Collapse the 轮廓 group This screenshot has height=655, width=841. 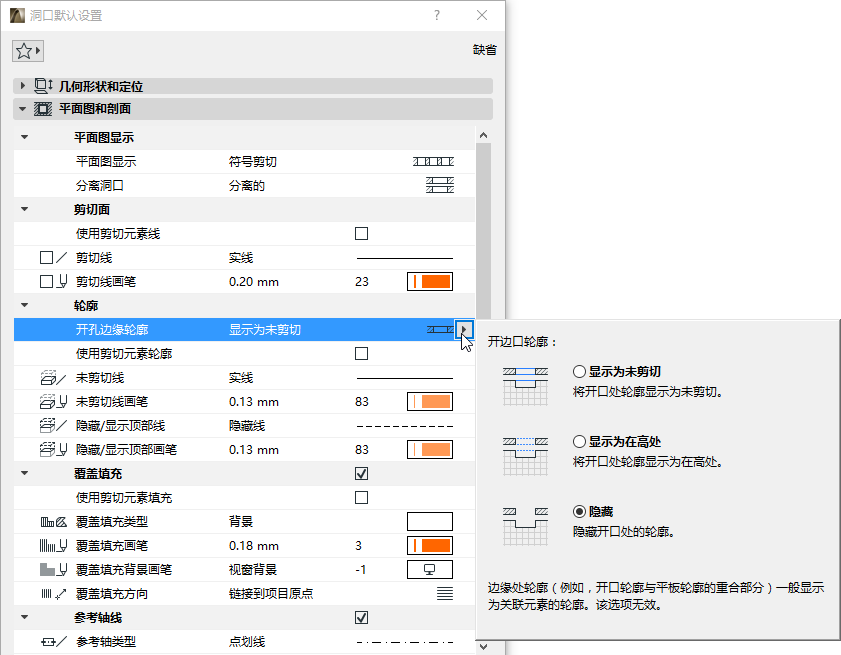24,305
